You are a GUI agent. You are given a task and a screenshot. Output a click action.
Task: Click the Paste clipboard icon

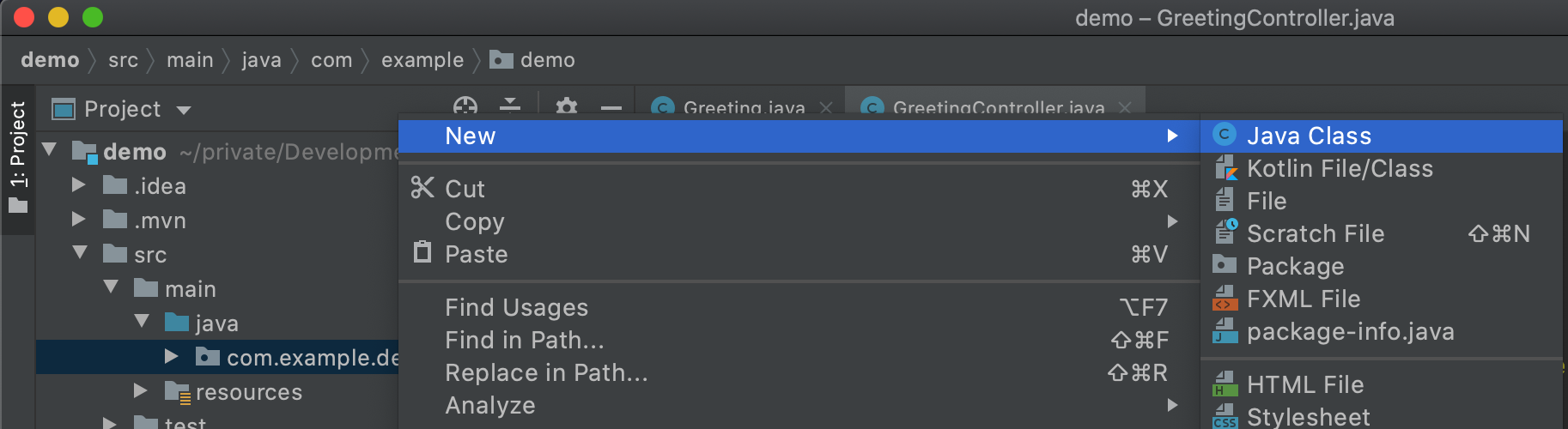tap(422, 253)
